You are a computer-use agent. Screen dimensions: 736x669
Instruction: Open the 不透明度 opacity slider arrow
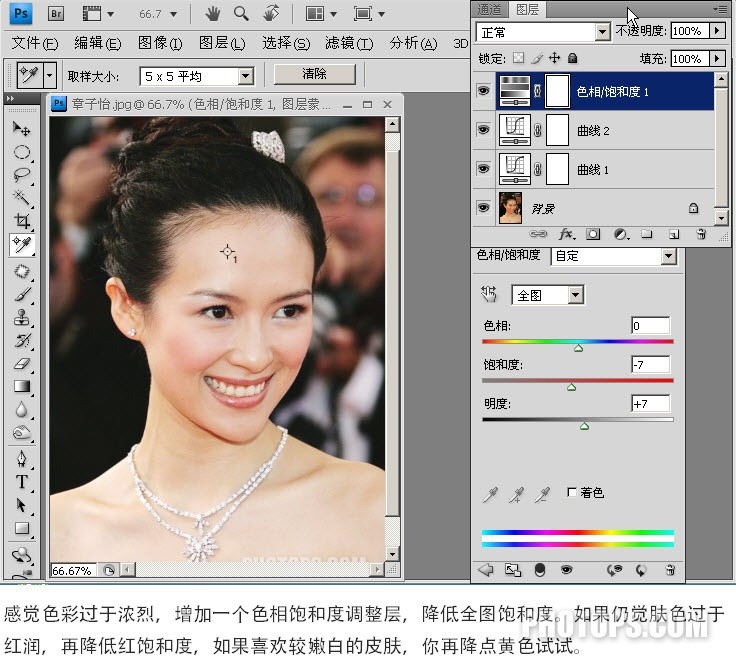point(717,31)
